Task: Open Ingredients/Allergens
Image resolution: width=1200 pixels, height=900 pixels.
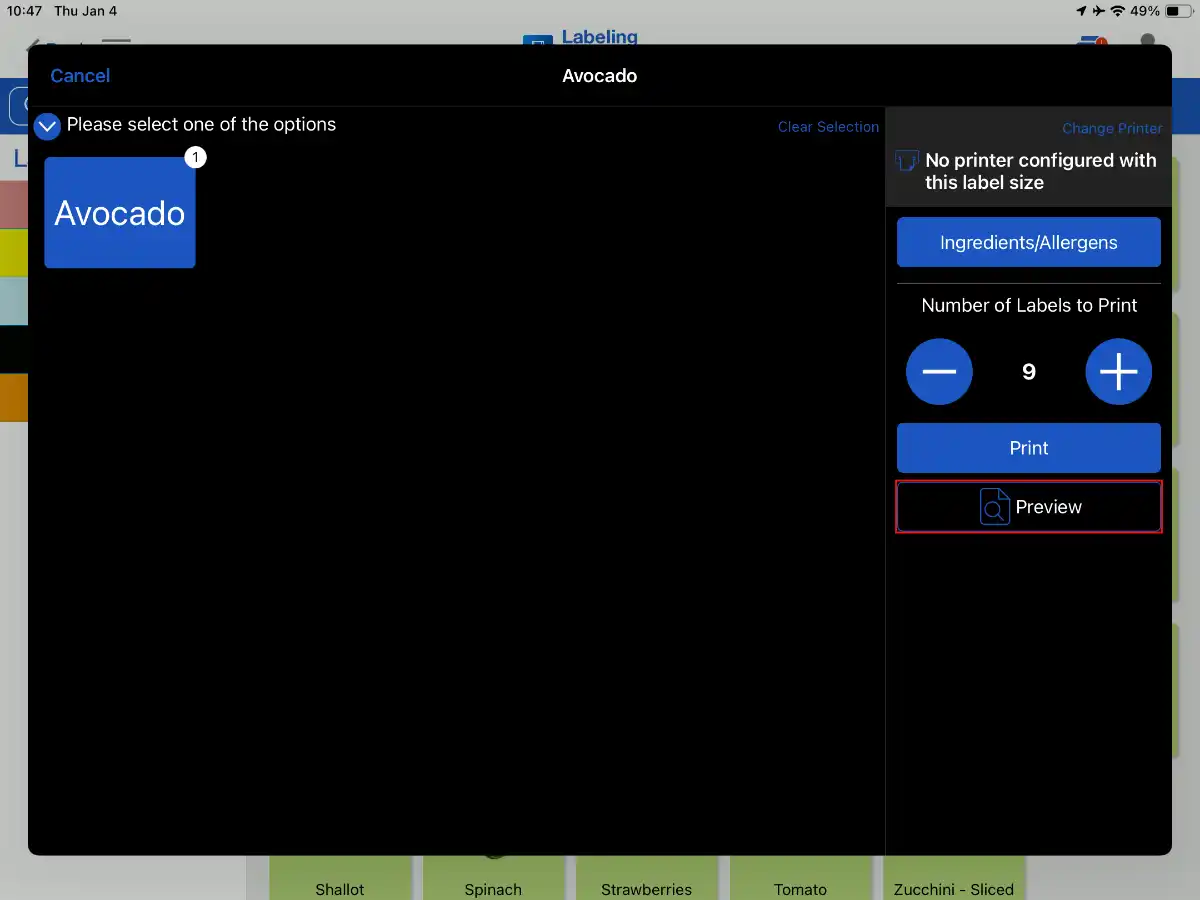Action: pos(1028,242)
